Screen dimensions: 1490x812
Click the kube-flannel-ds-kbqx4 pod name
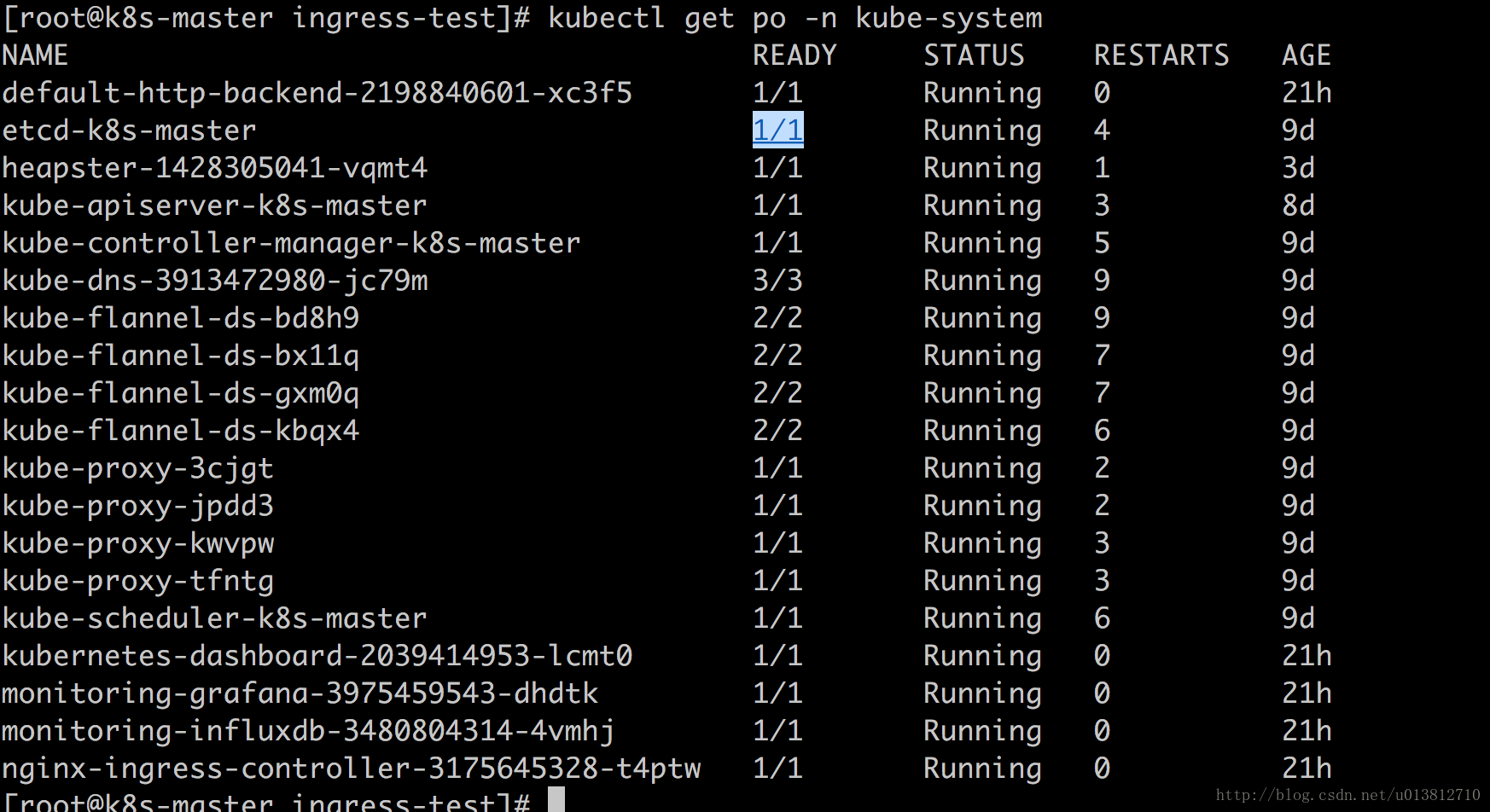coord(180,431)
